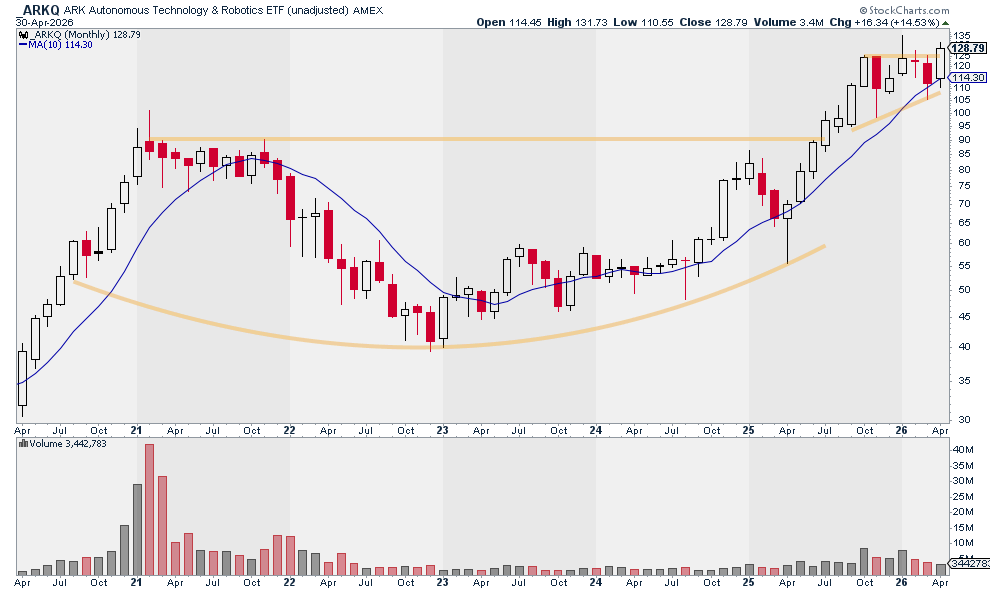Image resolution: width=990 pixels, height=591 pixels.
Task: Click the tallest red volume bar in early 2021
Action: (150, 509)
